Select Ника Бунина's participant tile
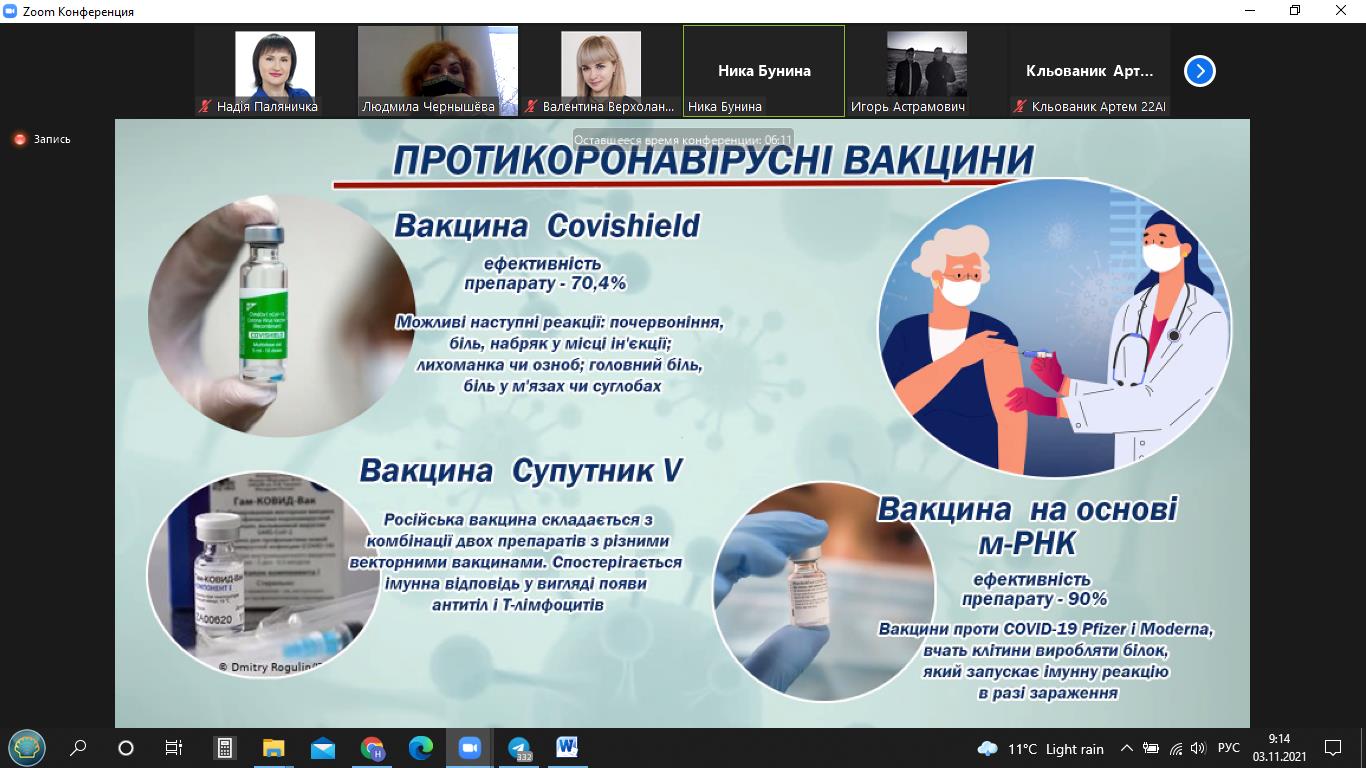1366x768 pixels. pos(764,71)
